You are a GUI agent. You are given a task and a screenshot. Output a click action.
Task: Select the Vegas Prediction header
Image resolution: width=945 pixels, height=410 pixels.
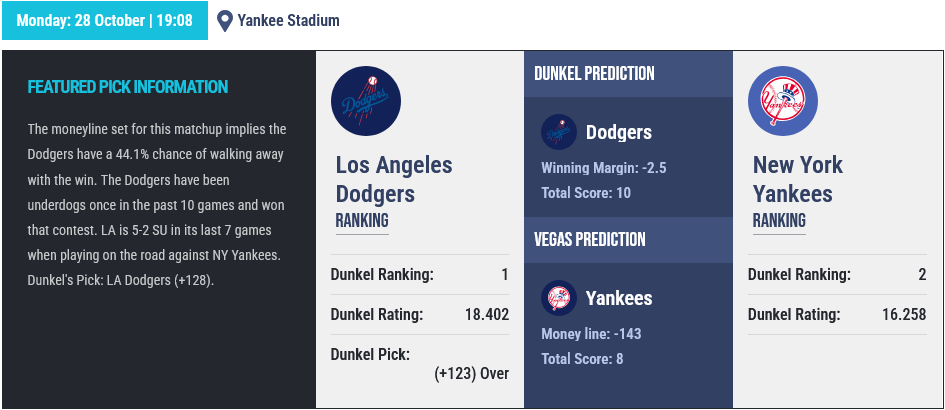pyautogui.click(x=590, y=239)
